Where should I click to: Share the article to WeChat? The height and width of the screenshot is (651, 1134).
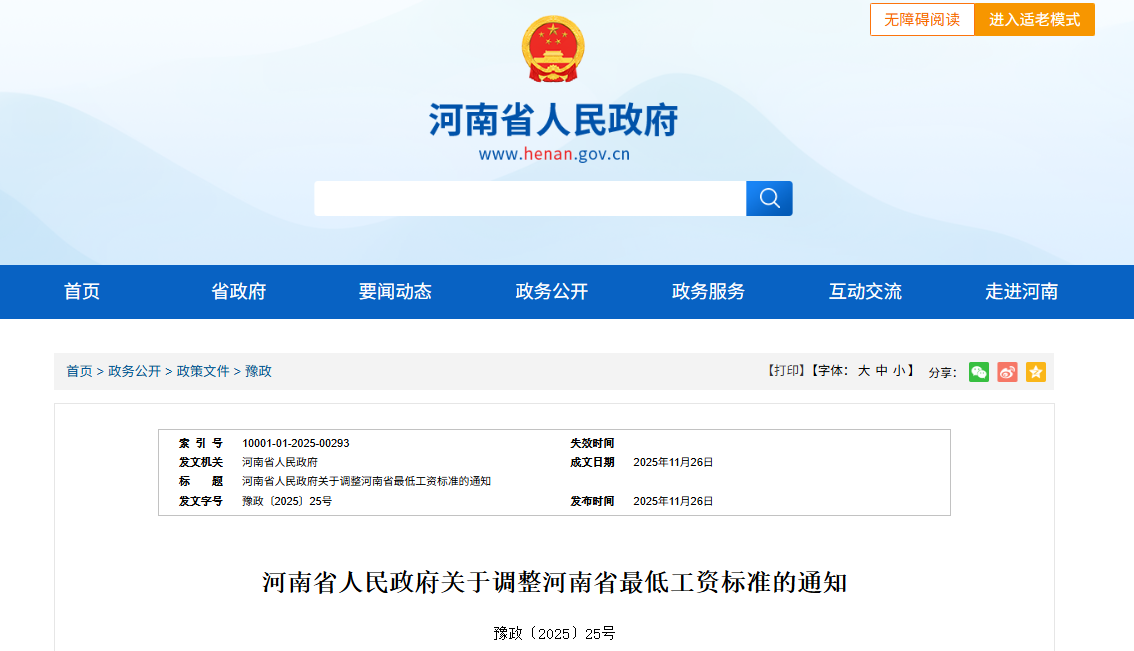pos(978,371)
